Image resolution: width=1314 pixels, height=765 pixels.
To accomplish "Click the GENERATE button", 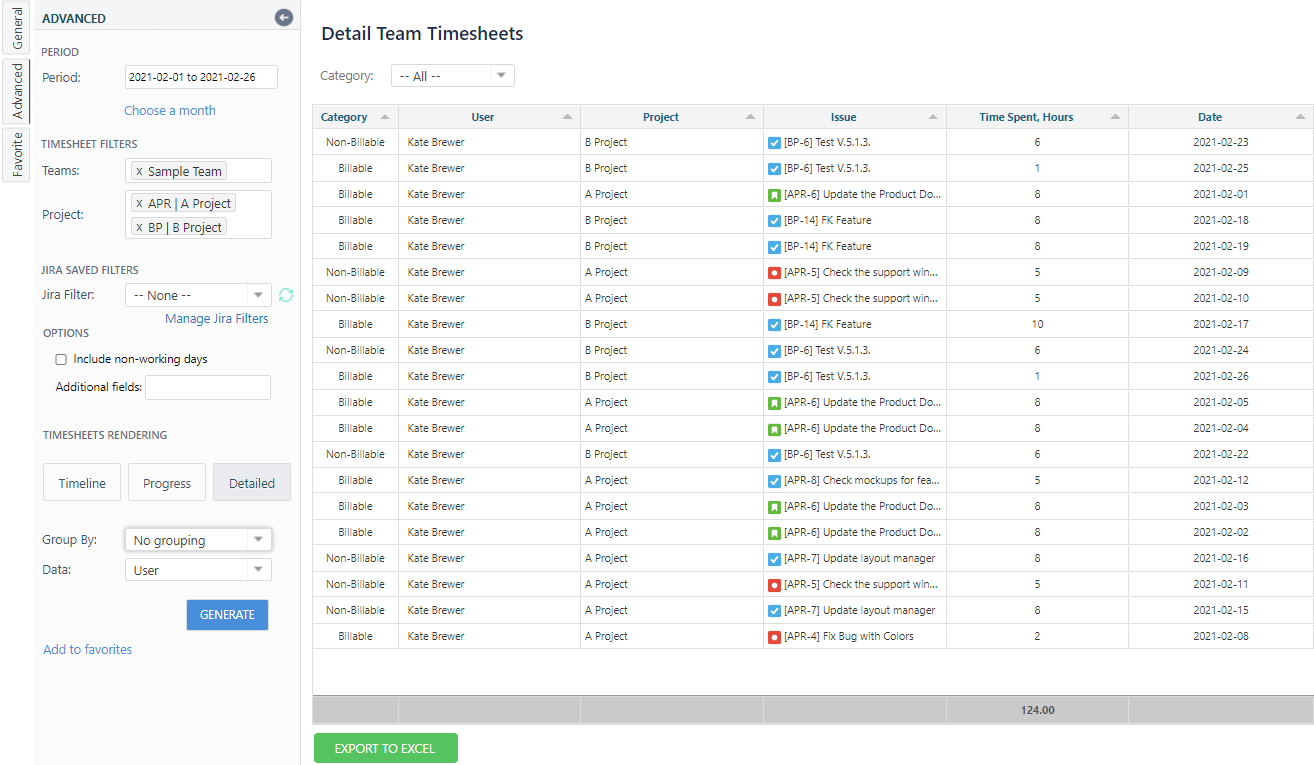I will tap(227, 614).
